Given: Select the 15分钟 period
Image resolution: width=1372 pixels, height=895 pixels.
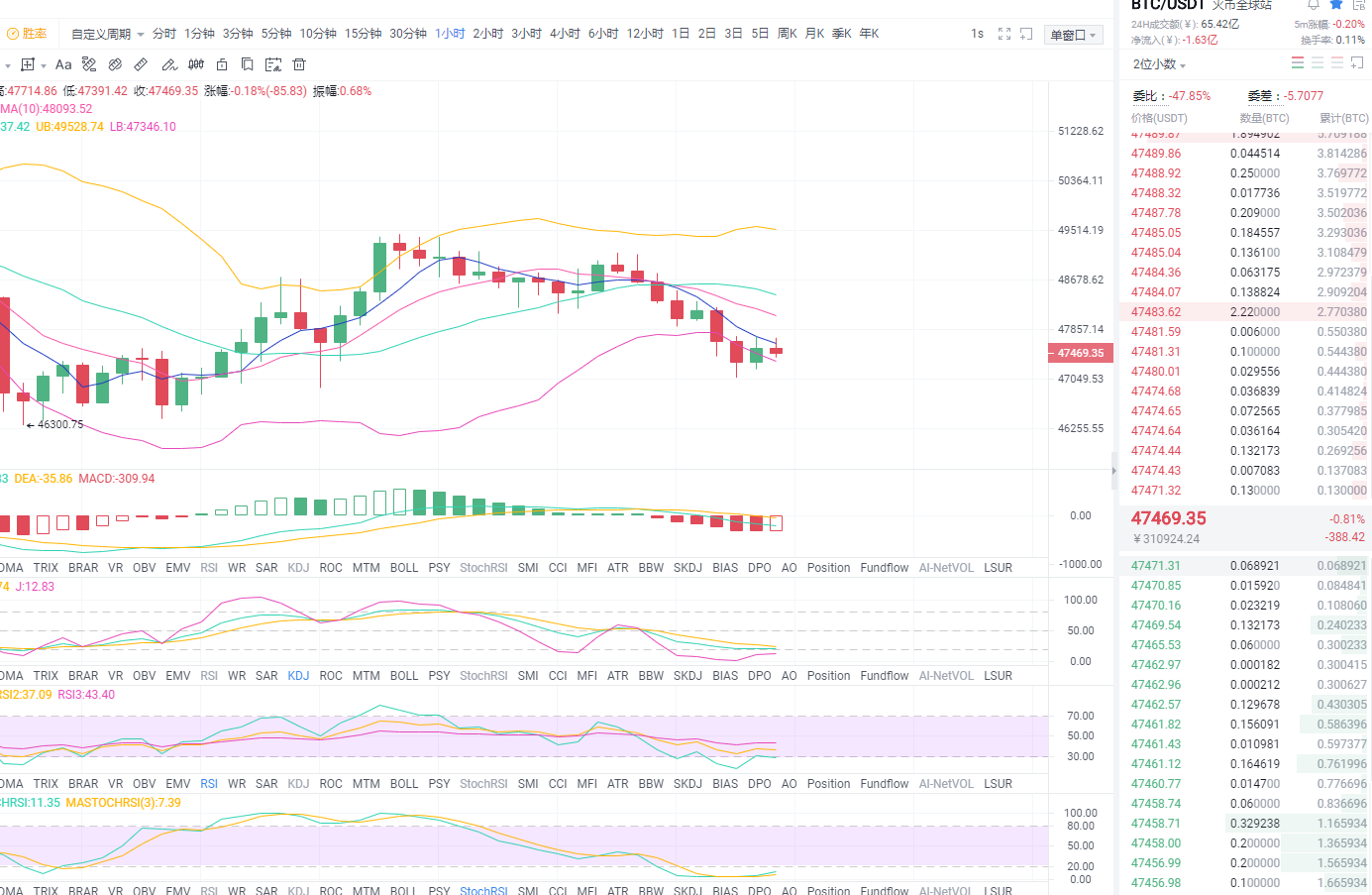Looking at the screenshot, I should [x=363, y=34].
